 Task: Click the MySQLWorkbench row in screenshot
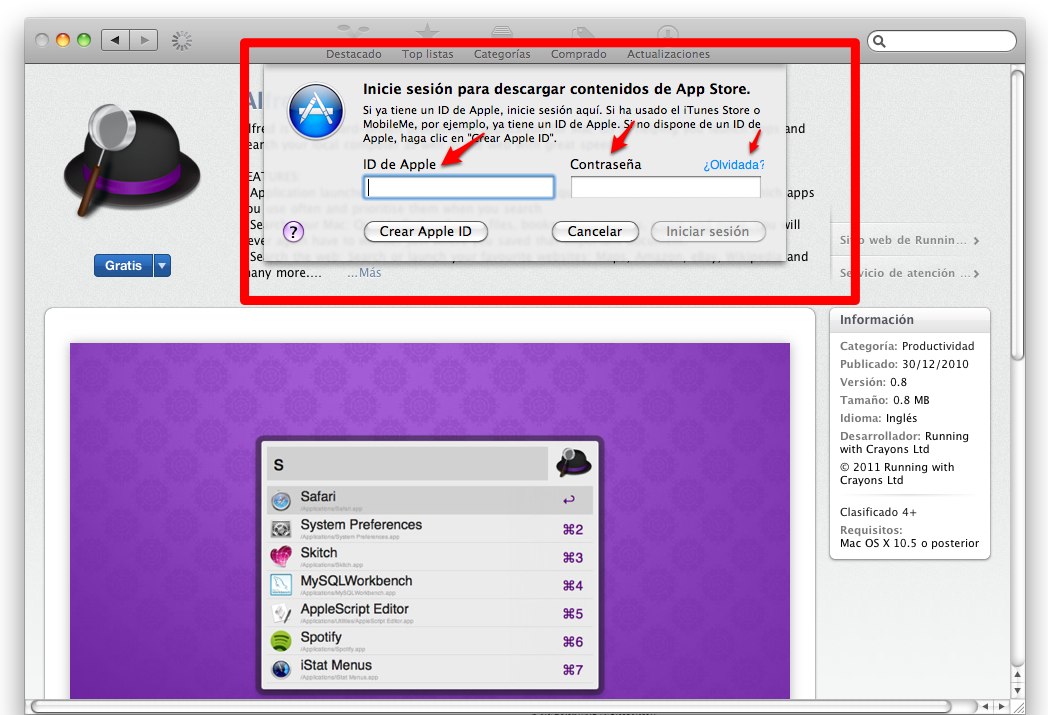(430, 585)
